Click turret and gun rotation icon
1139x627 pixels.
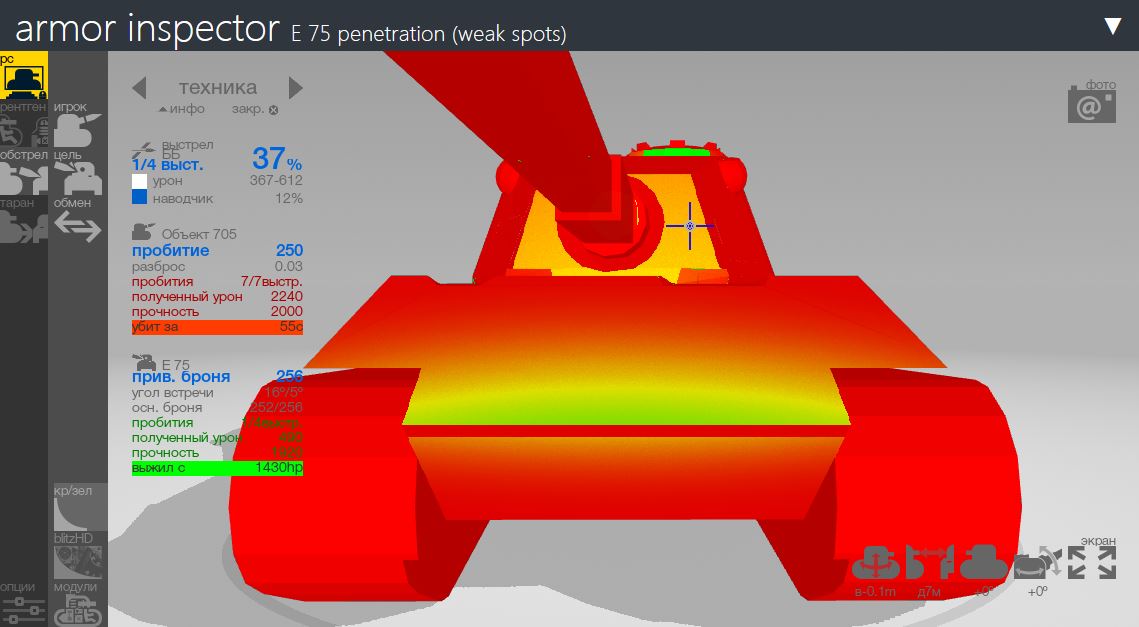coord(1037,563)
